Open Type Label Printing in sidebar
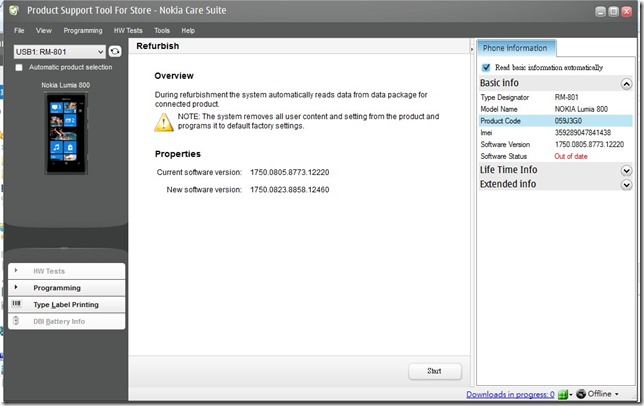 coord(67,305)
